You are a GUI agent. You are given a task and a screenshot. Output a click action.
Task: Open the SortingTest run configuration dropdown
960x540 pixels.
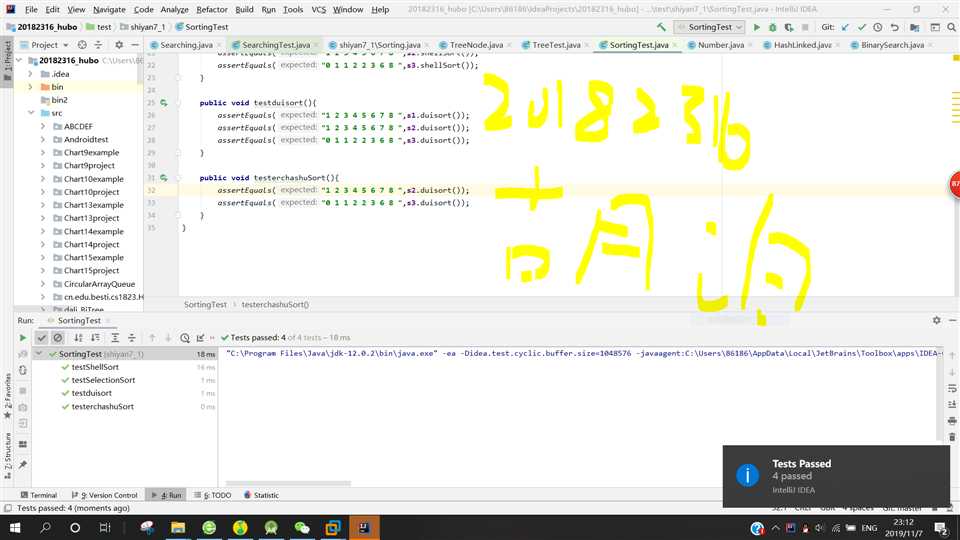pyautogui.click(x=710, y=27)
